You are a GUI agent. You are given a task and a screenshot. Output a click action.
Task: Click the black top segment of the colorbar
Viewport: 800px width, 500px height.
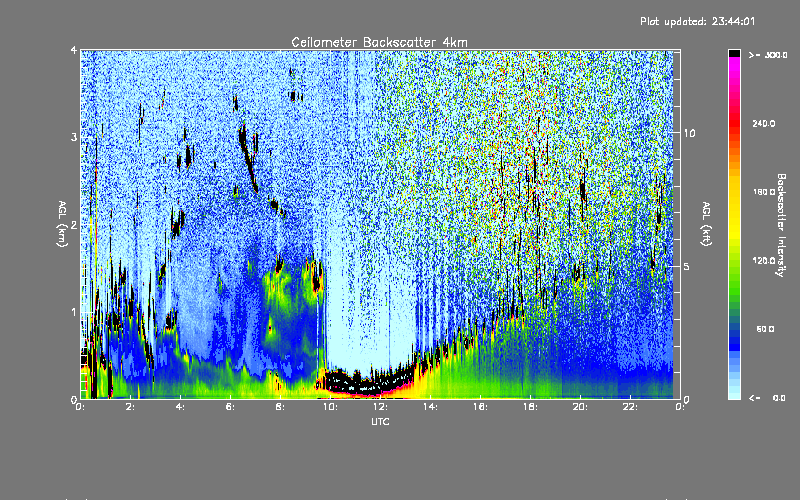click(734, 53)
